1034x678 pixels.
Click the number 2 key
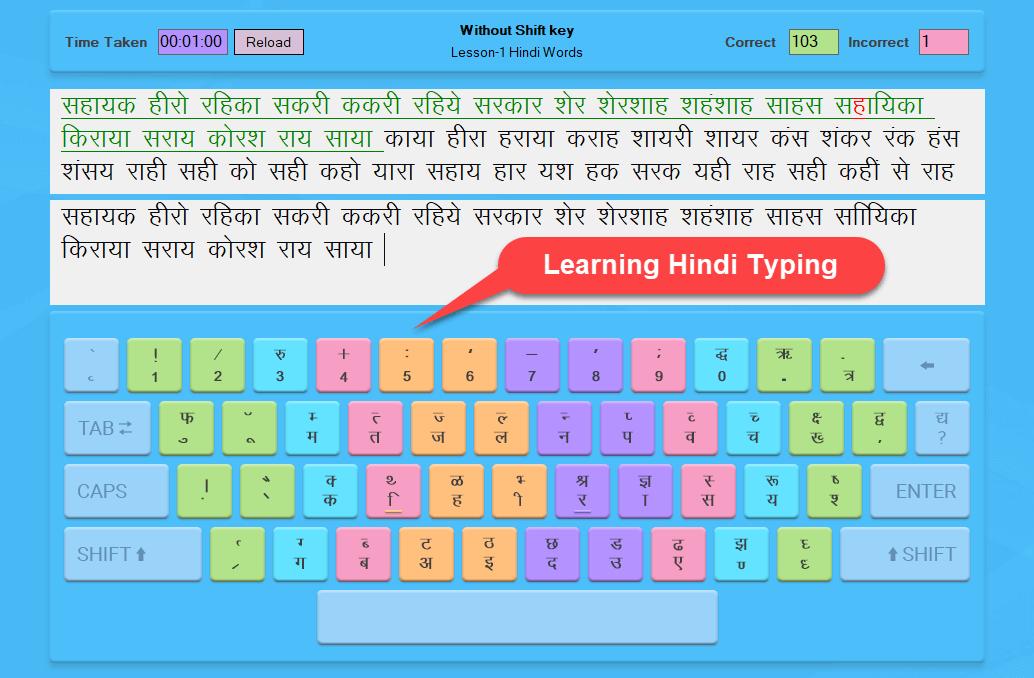217,365
